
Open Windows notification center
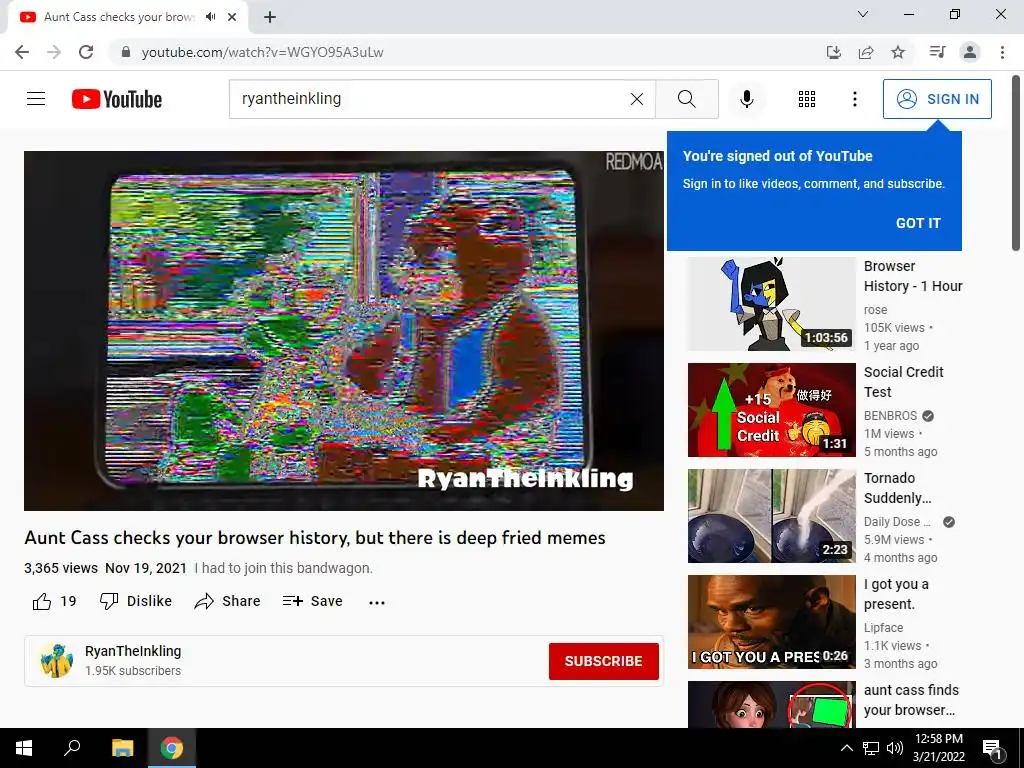click(x=993, y=748)
